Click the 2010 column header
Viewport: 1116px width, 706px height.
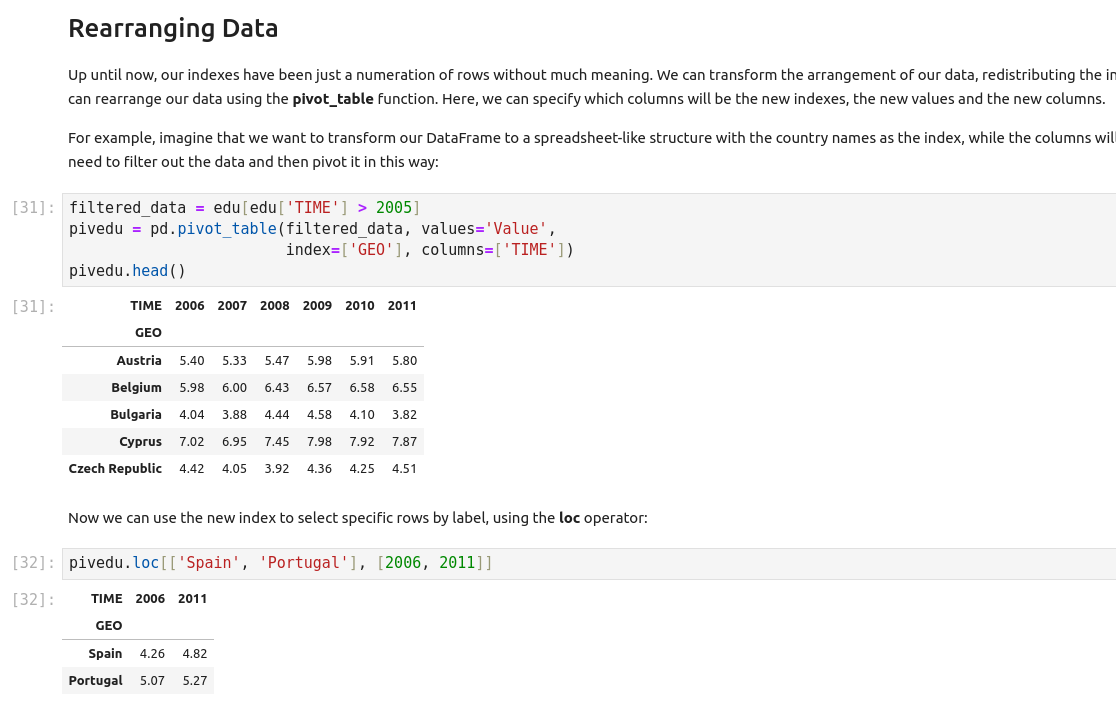point(359,306)
